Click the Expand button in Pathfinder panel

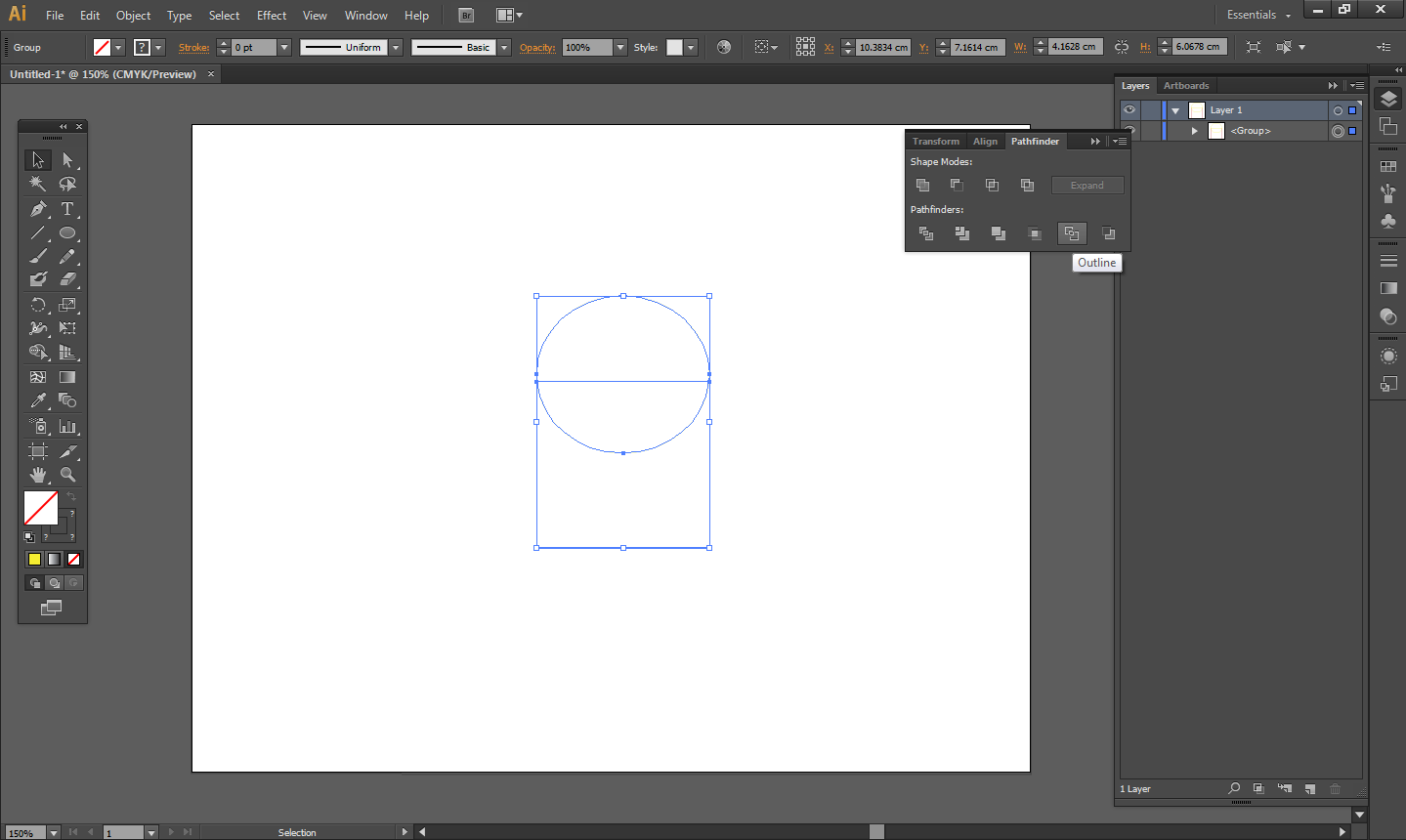point(1086,185)
